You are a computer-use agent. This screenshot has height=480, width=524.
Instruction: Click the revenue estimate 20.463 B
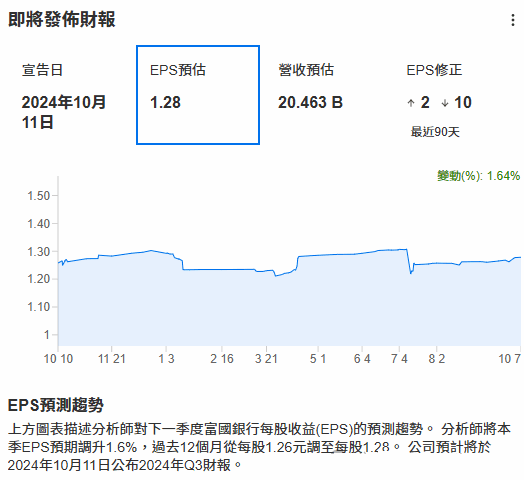tap(310, 102)
